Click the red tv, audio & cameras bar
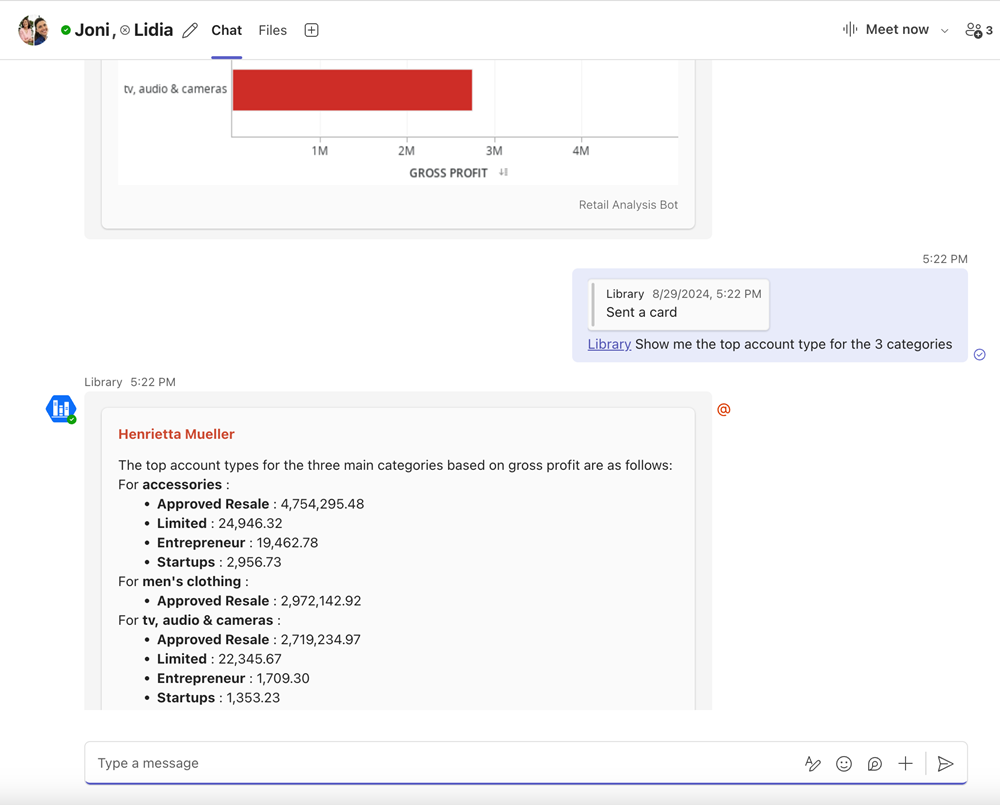 coord(352,90)
